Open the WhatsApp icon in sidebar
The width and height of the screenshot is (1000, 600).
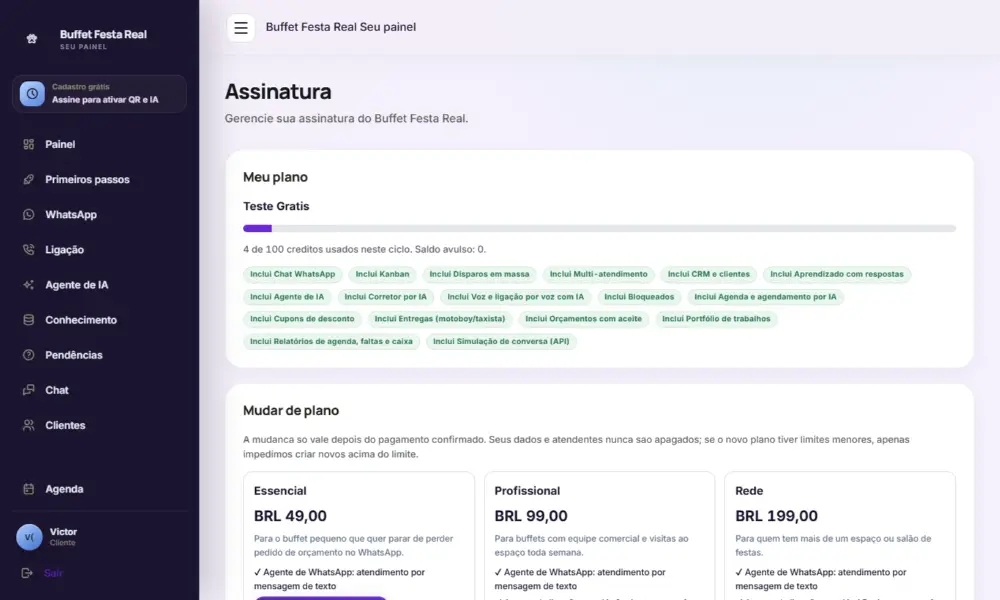click(29, 214)
